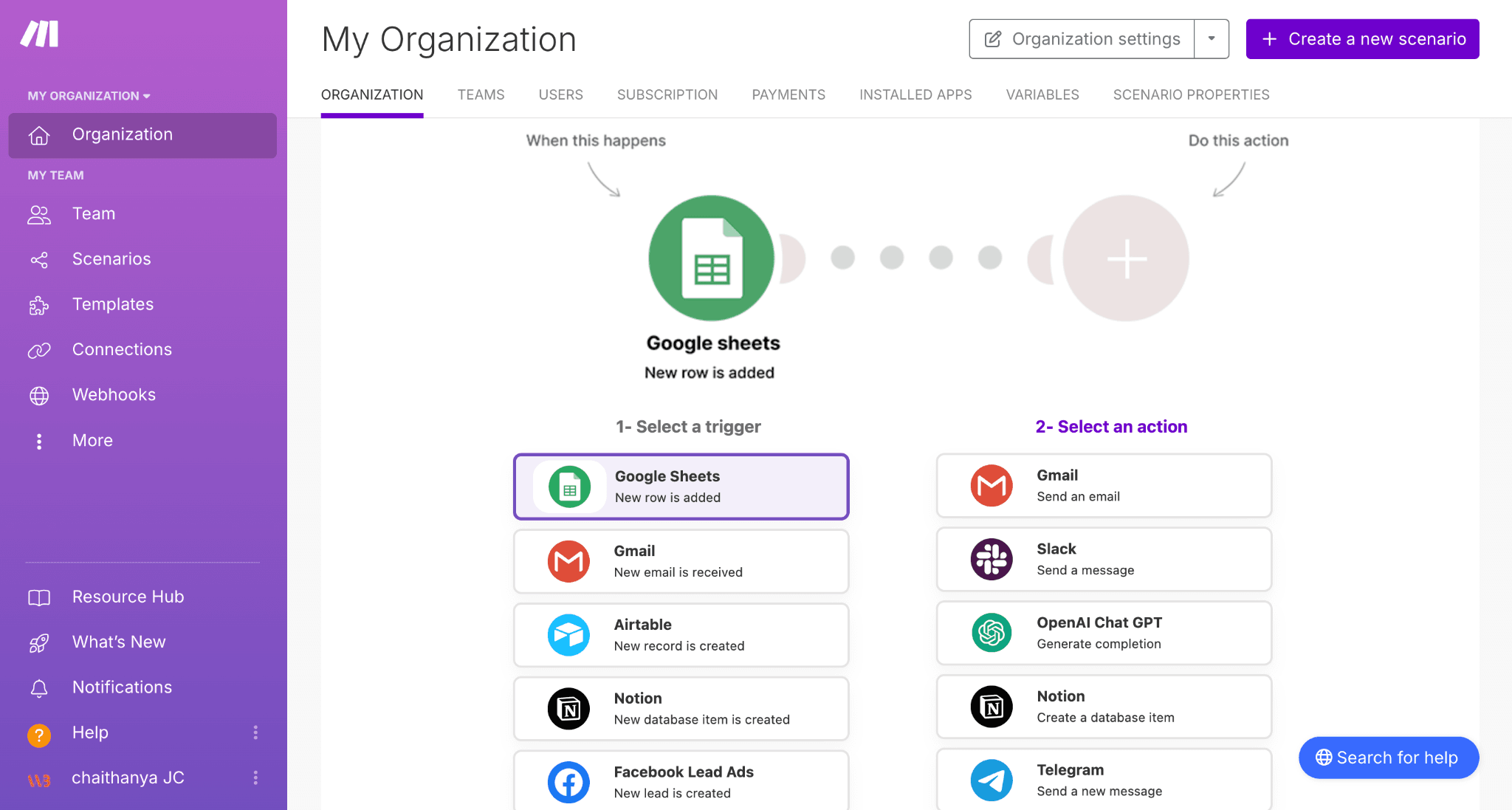This screenshot has height=810, width=1512.
Task: Click Create a new scenario
Action: (1361, 38)
